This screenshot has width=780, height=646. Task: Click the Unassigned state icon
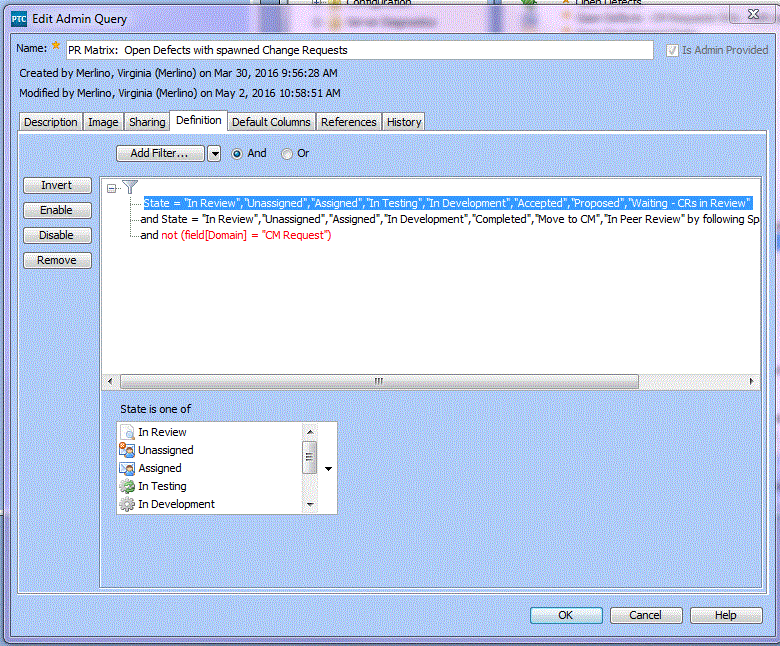coord(127,450)
